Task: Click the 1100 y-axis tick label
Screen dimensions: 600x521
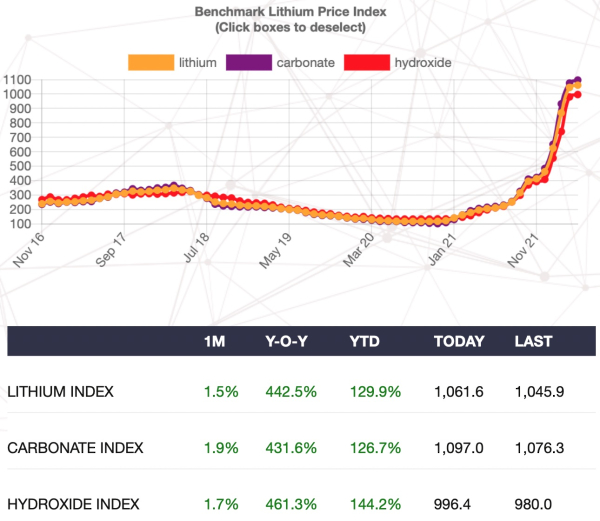Action: (x=16, y=80)
